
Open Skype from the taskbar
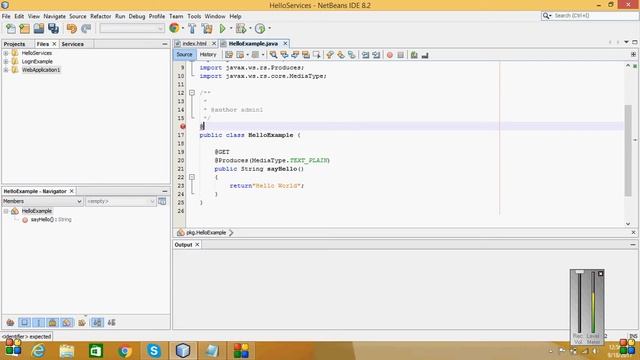[154, 351]
